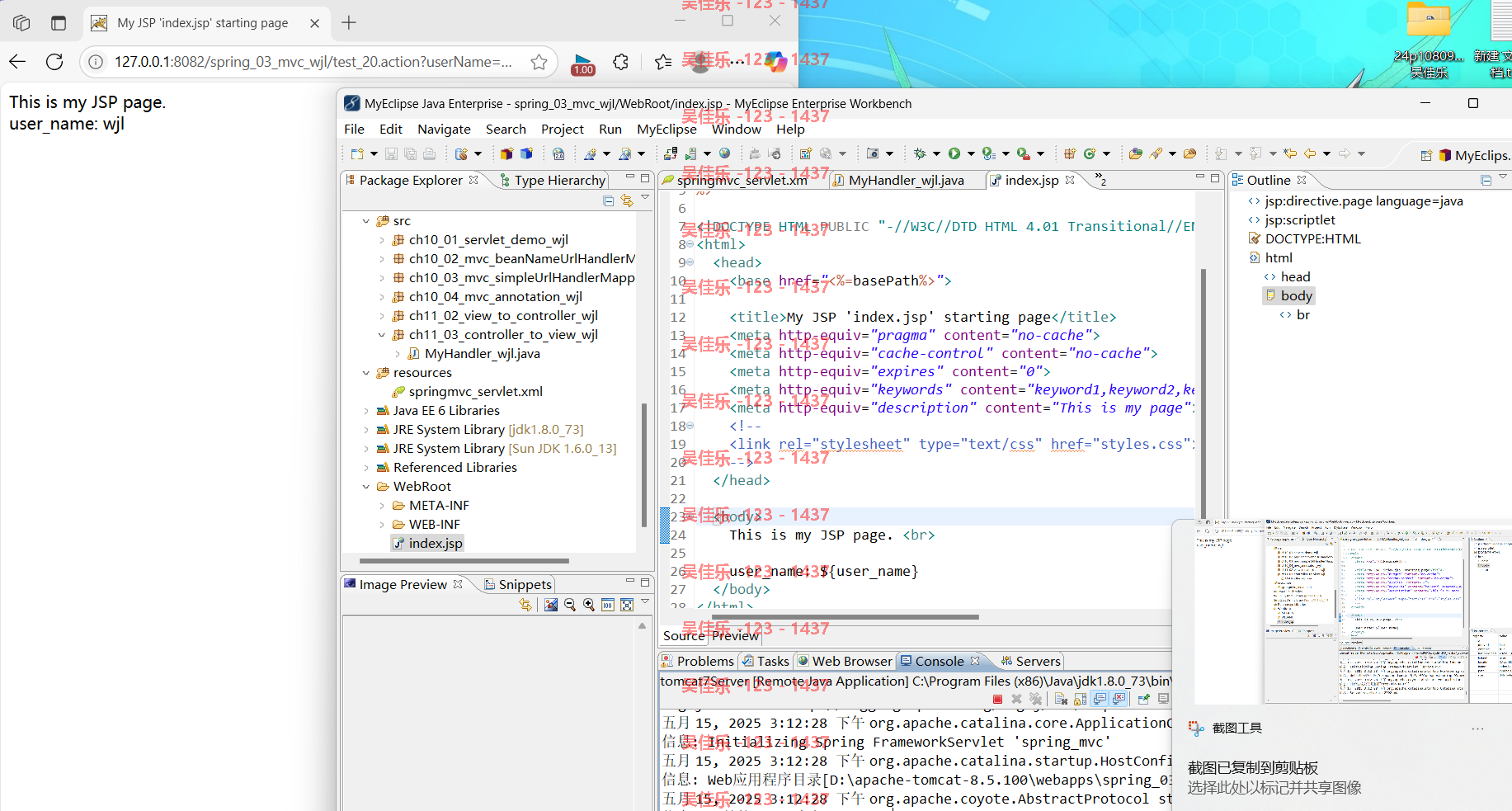Viewport: 1512px width, 811px height.
Task: Click the New Java Package icon
Action: click(1070, 153)
